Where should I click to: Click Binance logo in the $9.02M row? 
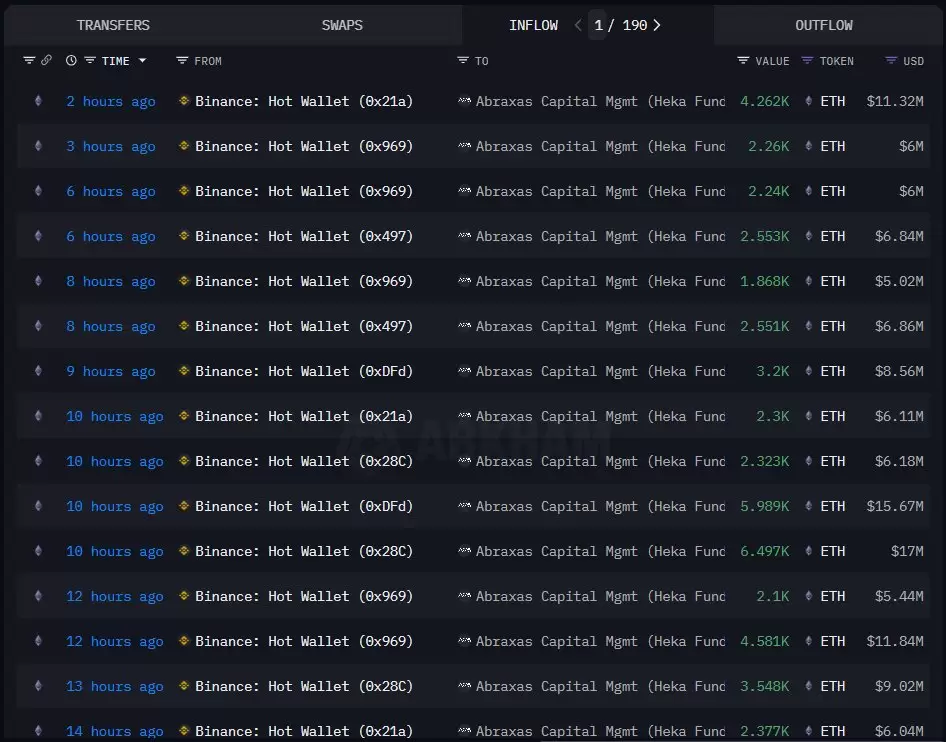[x=184, y=686]
